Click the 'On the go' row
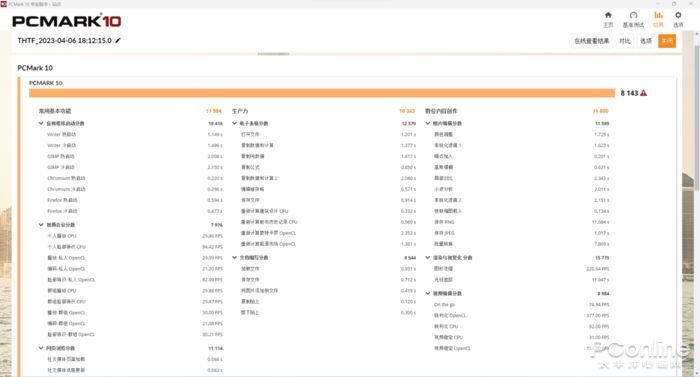Screen dimensions: 700x377 coord(521,304)
